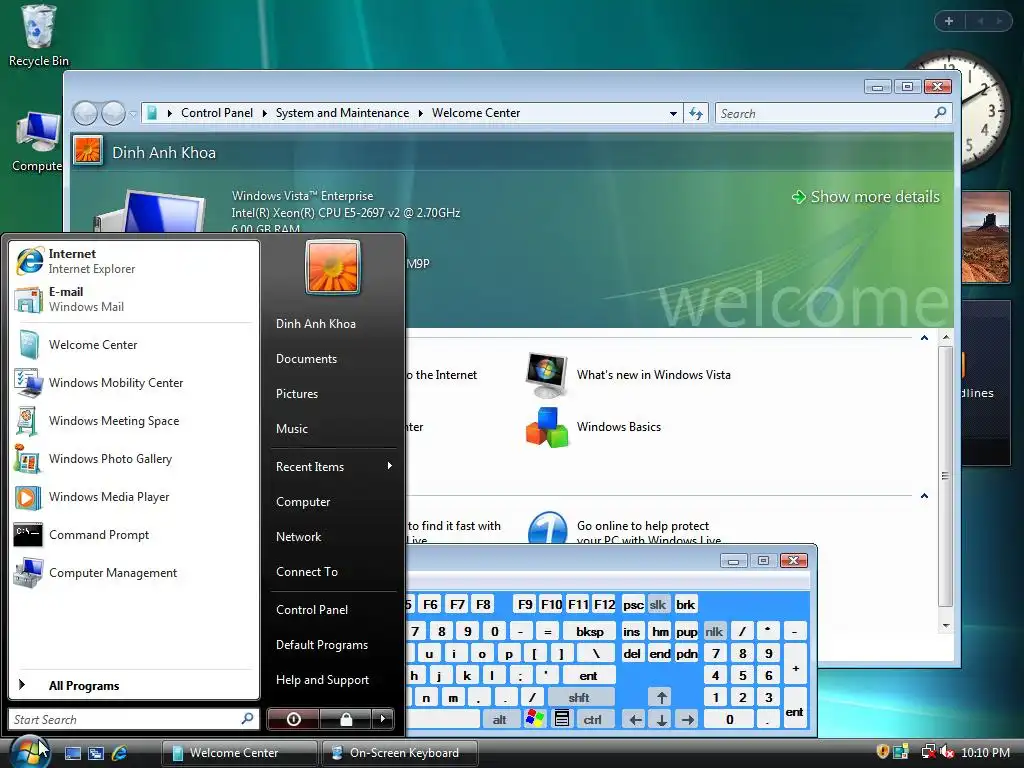Screen dimensions: 1024x768
Task: Click Welcome Center search box
Action: (833, 114)
